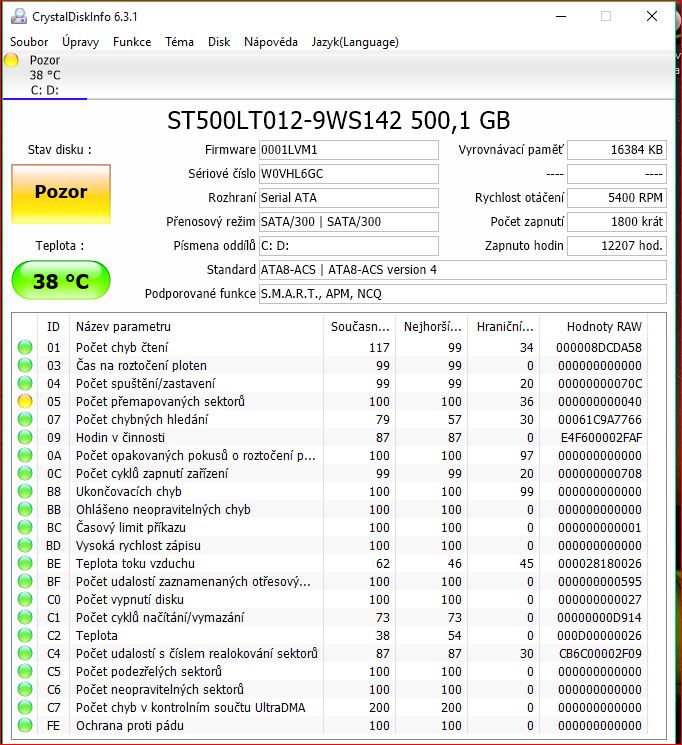Image resolution: width=682 pixels, height=745 pixels.
Task: Click the Standard field ATA8-ACS
Action: pos(462,270)
